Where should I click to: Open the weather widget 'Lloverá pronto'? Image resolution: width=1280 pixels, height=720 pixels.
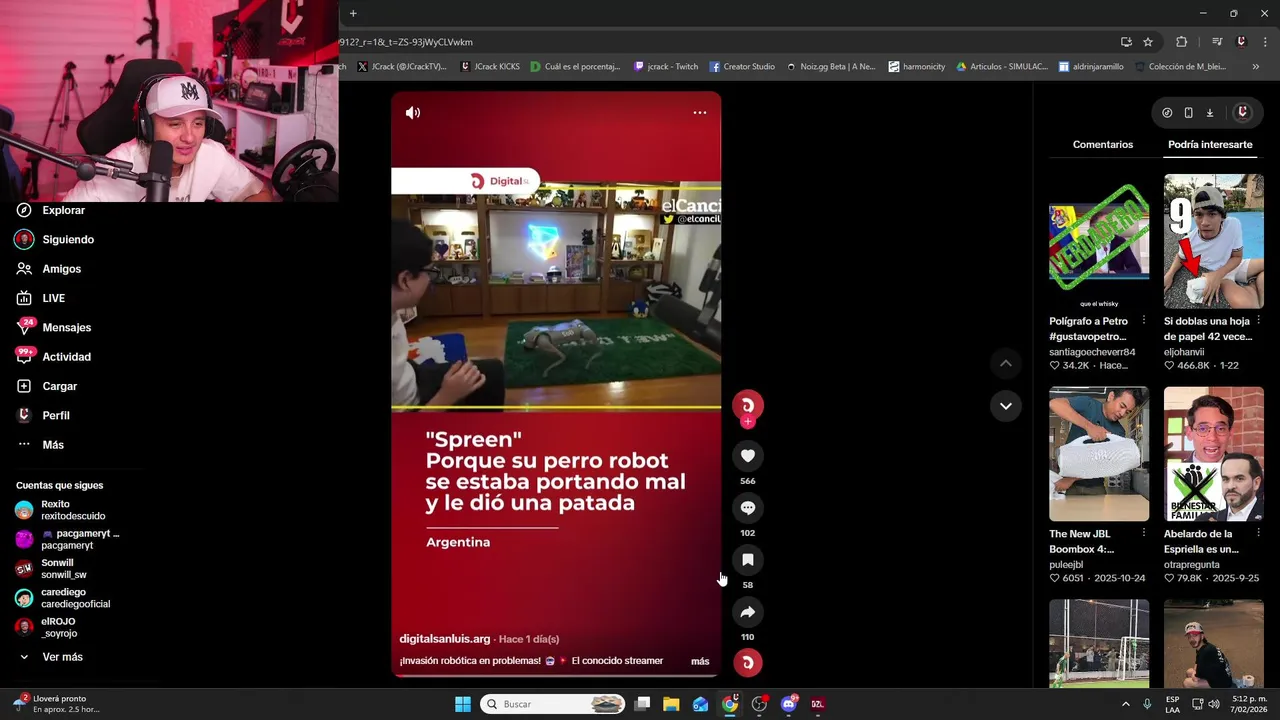point(58,704)
